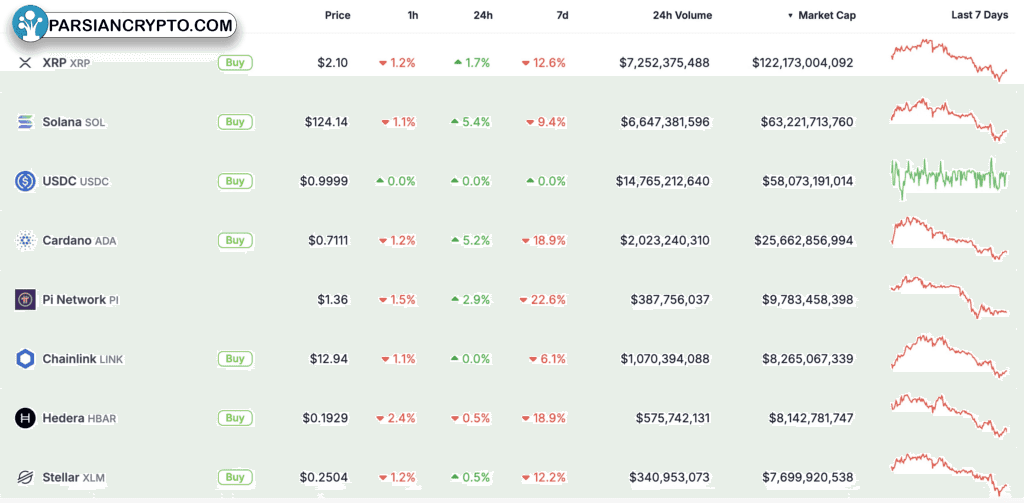Click the USDC coin logo icon
The width and height of the screenshot is (1024, 503).
tap(25, 181)
